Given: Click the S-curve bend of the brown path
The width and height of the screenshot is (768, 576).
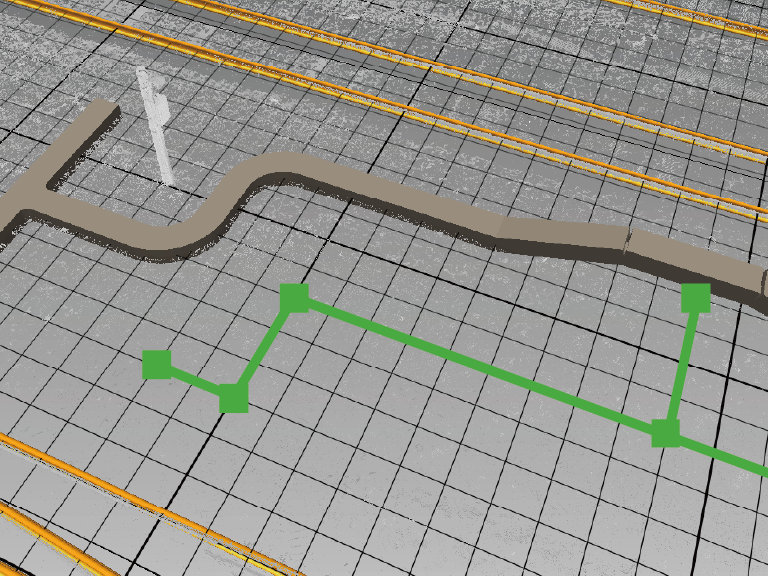Looking at the screenshot, I should (225, 210).
